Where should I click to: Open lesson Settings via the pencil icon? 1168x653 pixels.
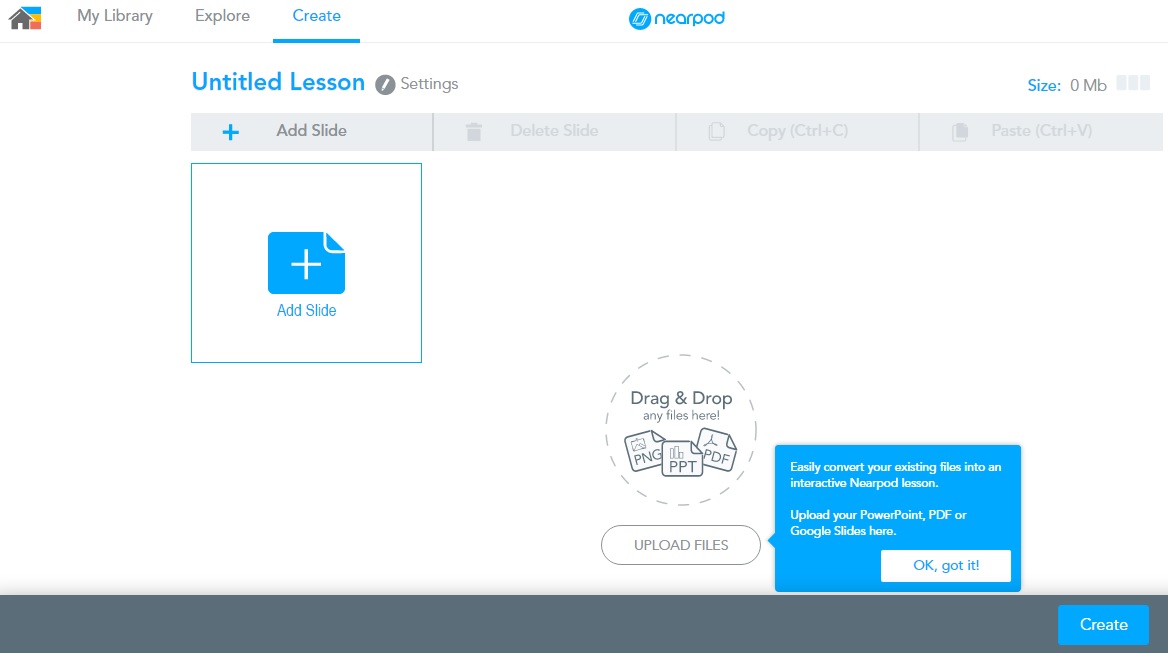tap(386, 84)
